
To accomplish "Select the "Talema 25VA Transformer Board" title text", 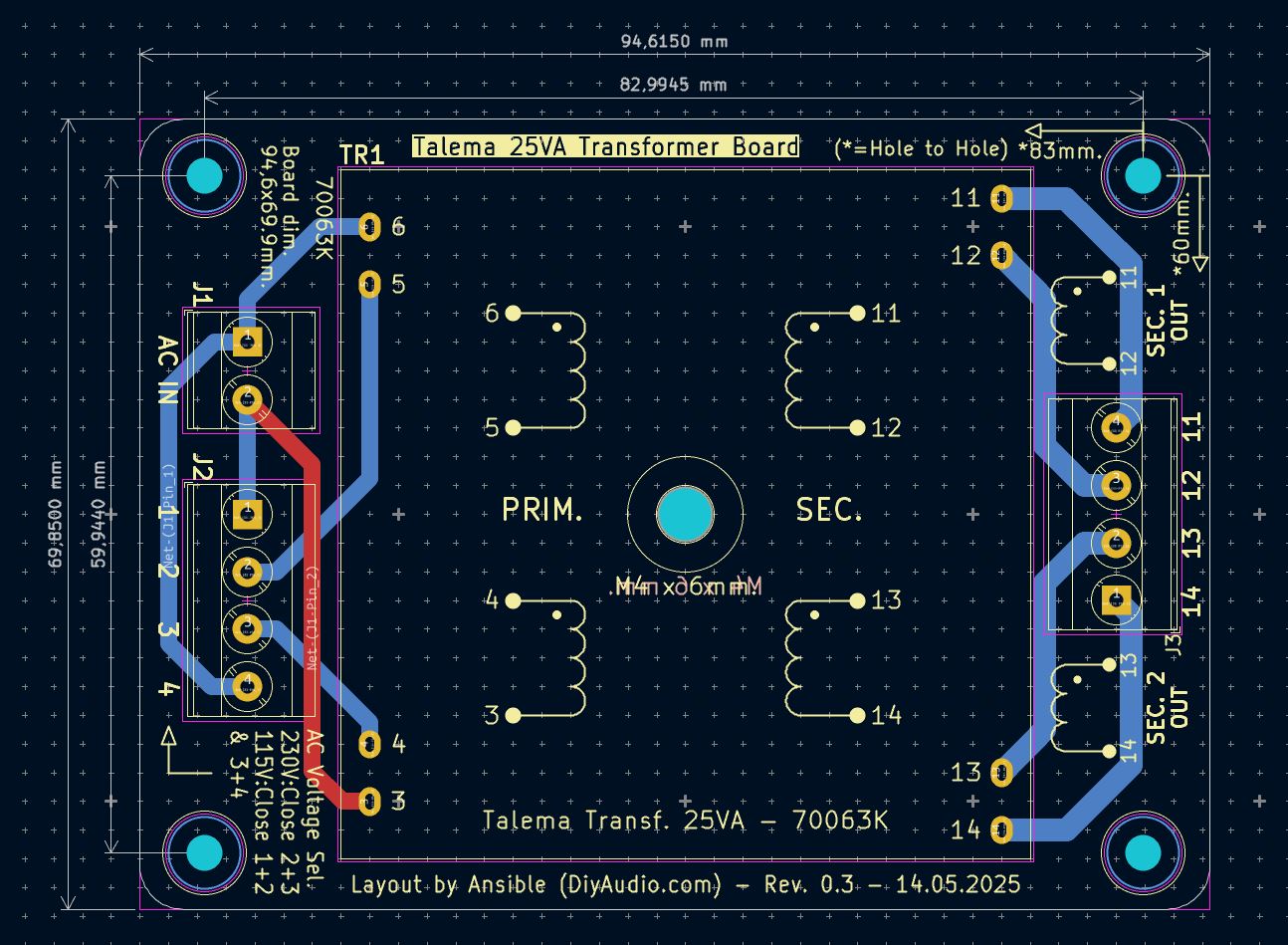I will [605, 146].
